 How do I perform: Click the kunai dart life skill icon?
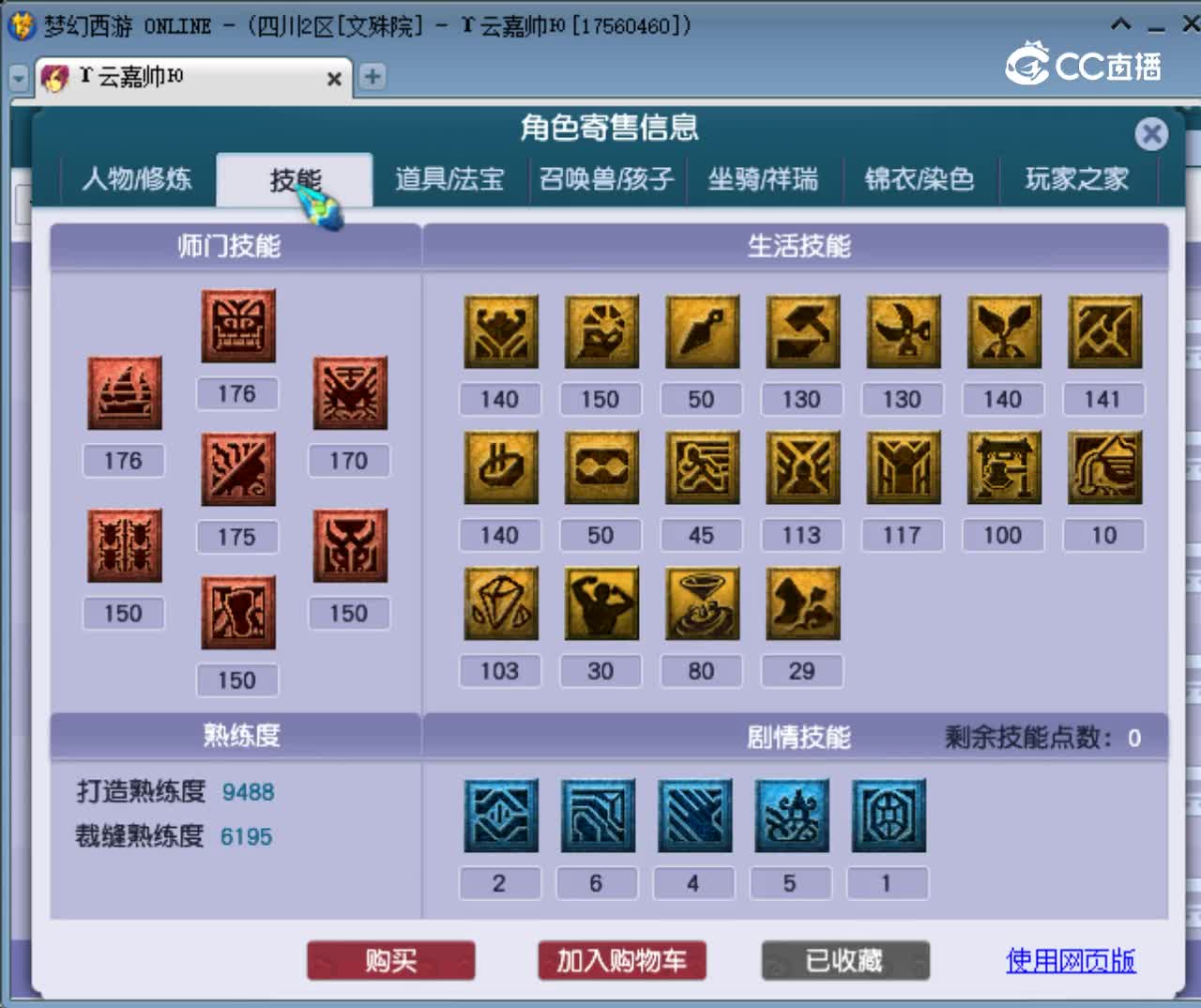coord(702,331)
